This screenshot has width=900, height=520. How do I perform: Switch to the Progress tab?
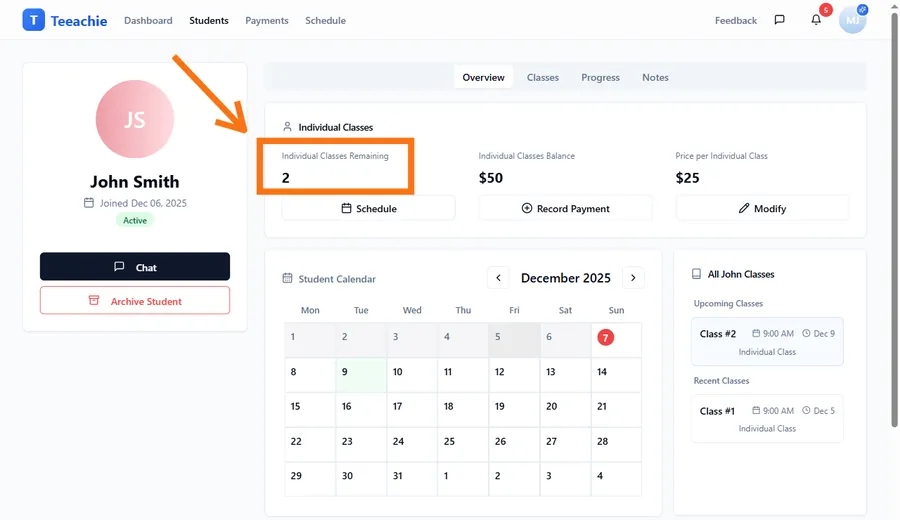[x=600, y=77]
